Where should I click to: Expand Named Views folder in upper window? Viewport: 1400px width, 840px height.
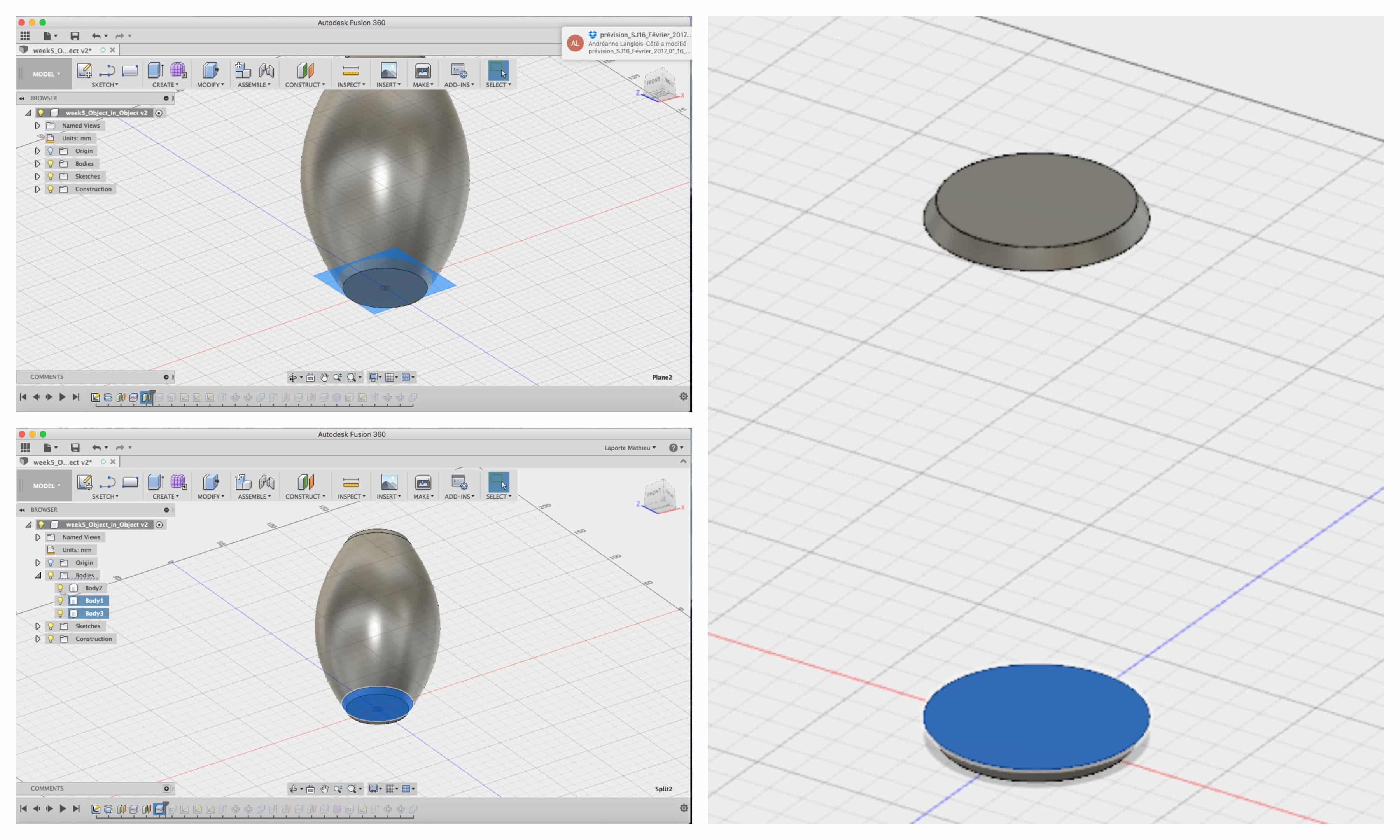pos(38,125)
